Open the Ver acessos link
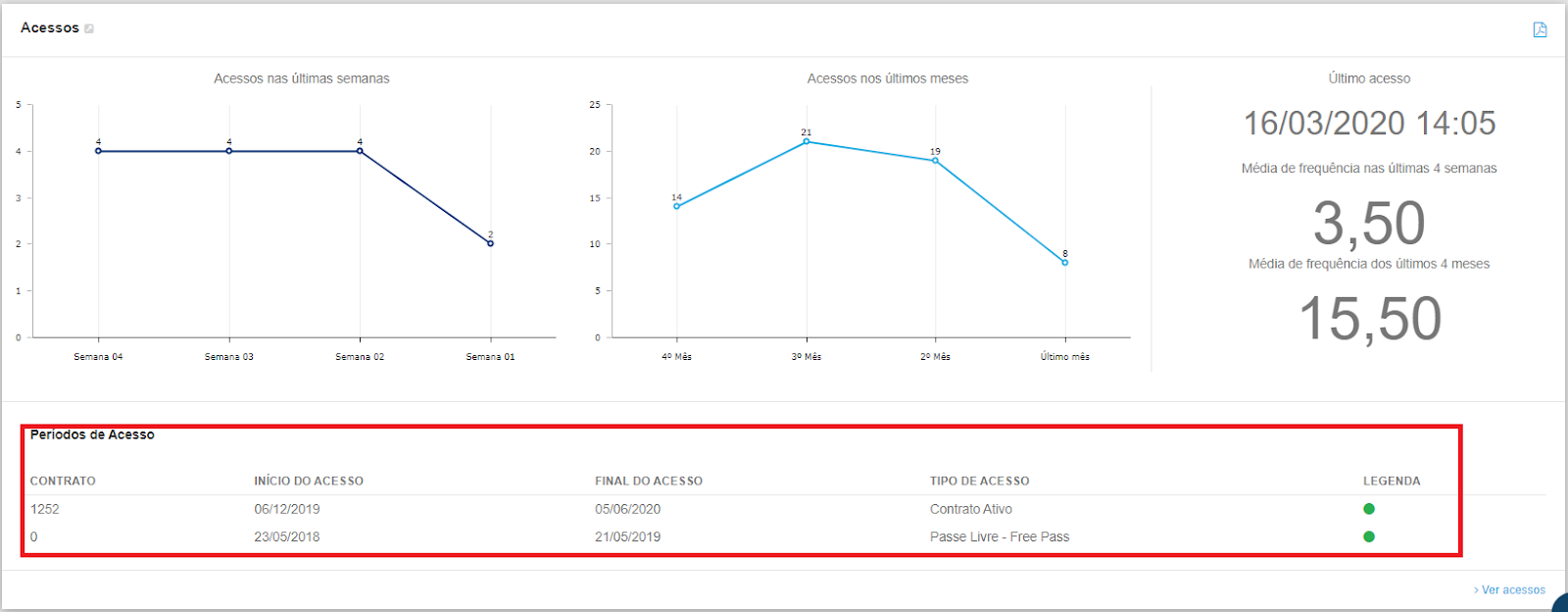Viewport: 1568px width, 612px height. point(1512,589)
